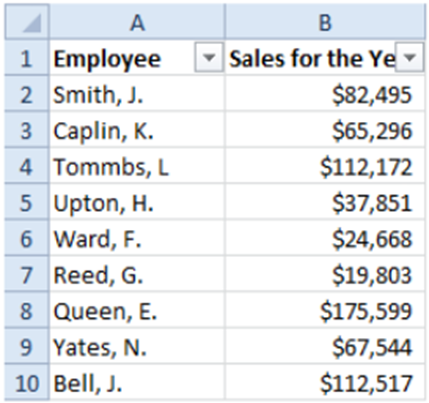Select the $112,517 sales cell

click(x=325, y=382)
